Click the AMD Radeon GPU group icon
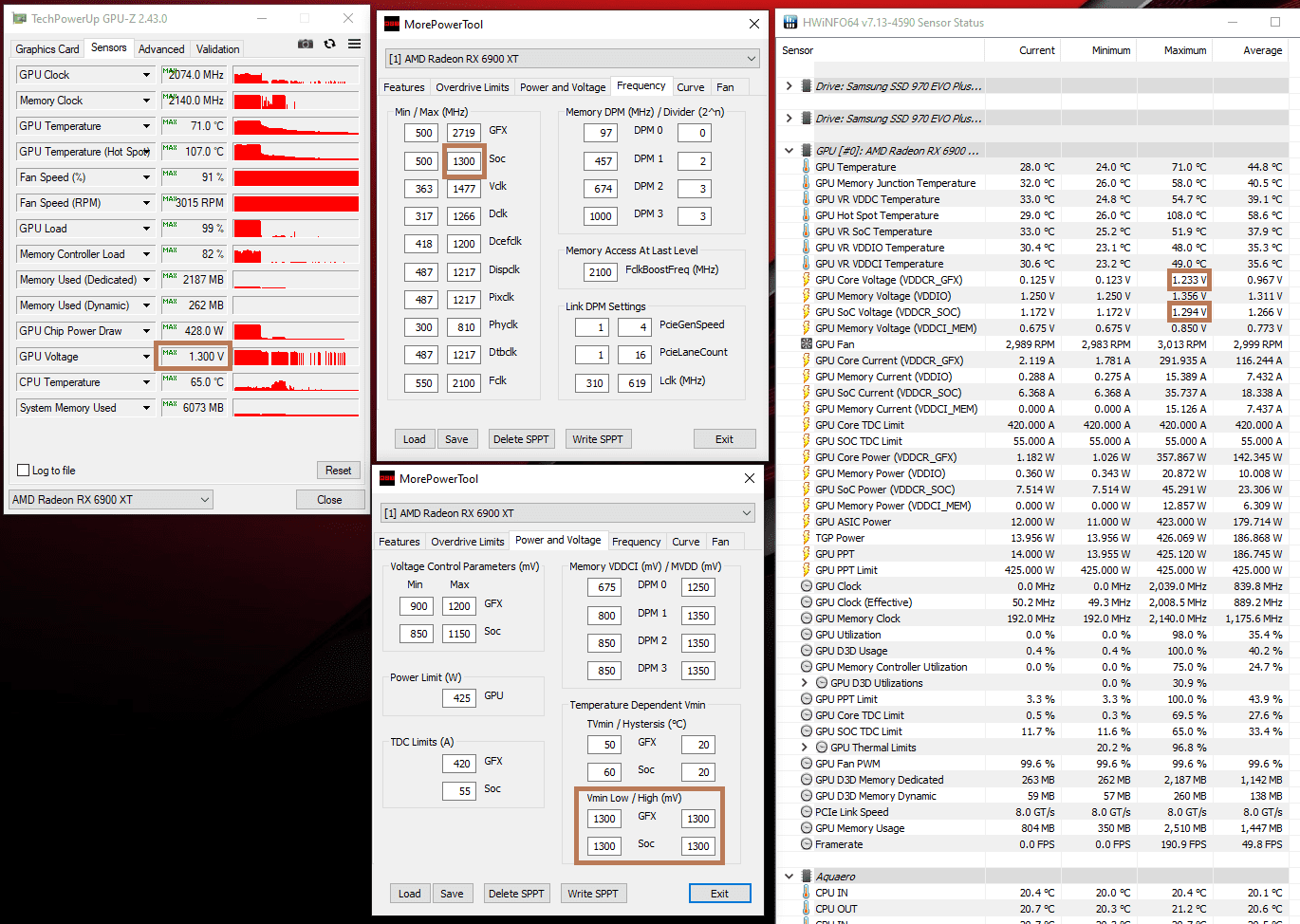Screen dimensions: 1300x924 [807, 151]
